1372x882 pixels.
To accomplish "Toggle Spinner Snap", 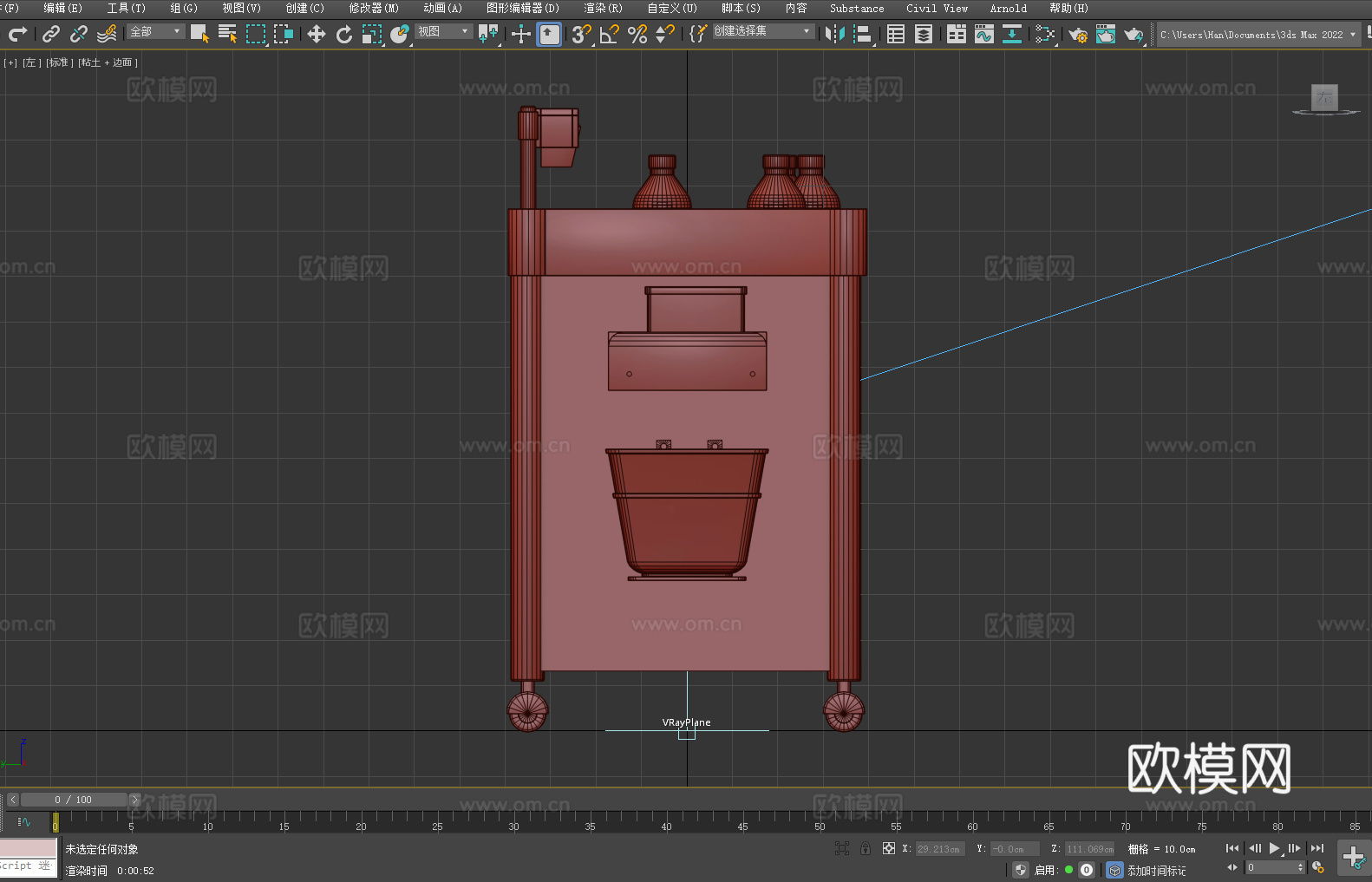I will (665, 34).
